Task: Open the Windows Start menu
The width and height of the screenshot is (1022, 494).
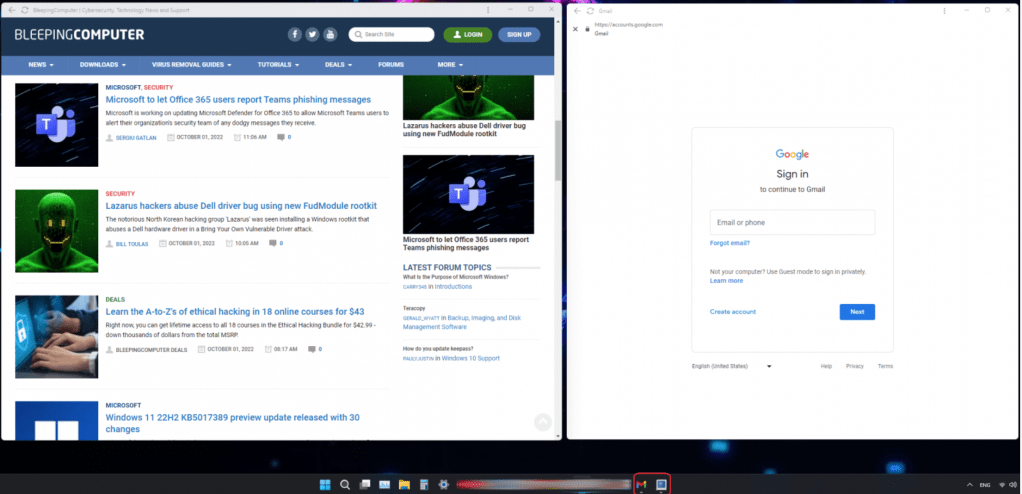Action: click(x=325, y=484)
